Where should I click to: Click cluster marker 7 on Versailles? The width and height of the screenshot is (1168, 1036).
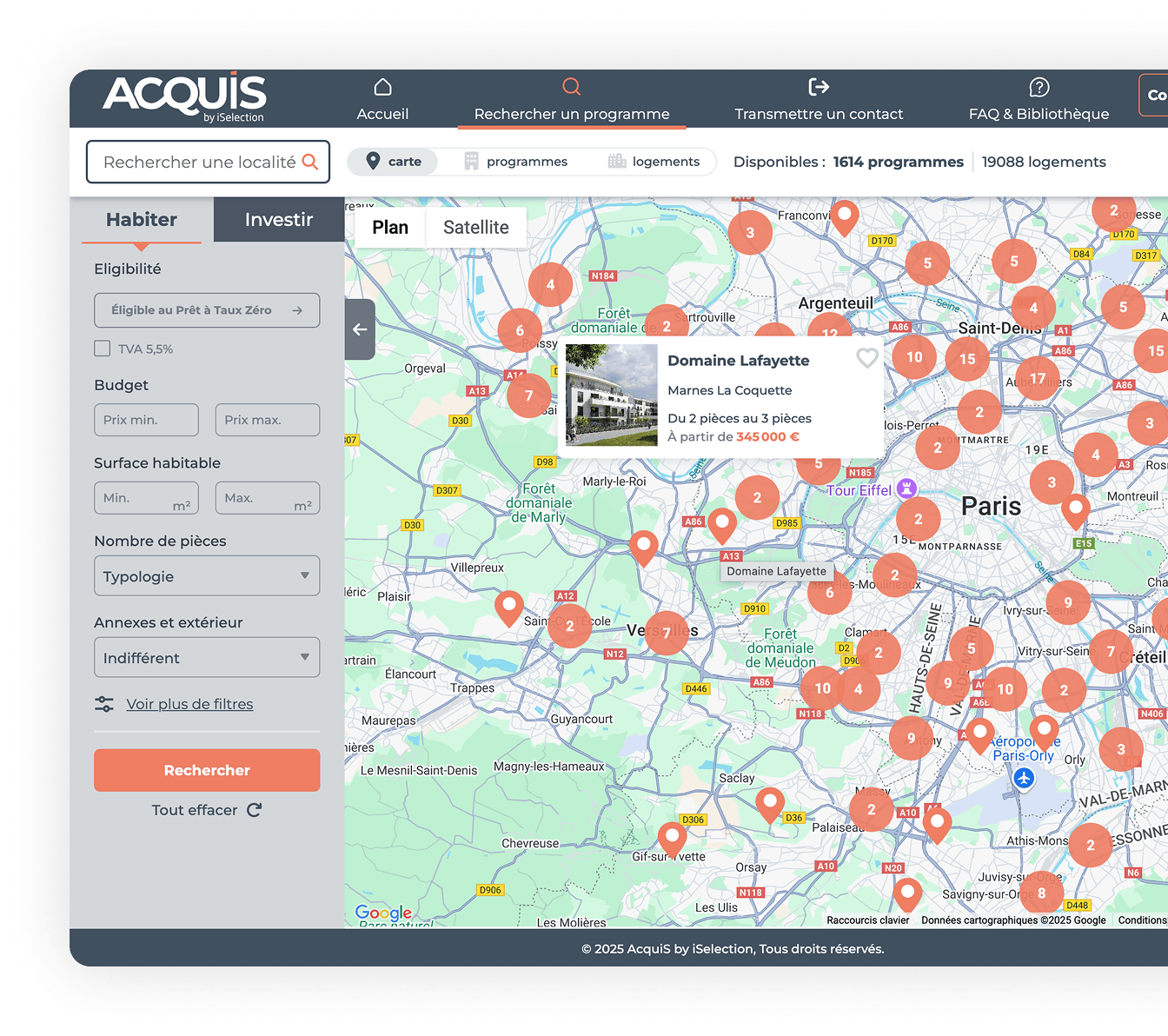[667, 634]
